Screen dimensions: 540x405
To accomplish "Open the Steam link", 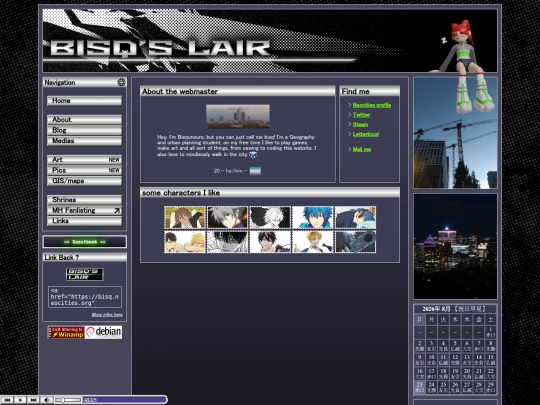I will point(360,125).
